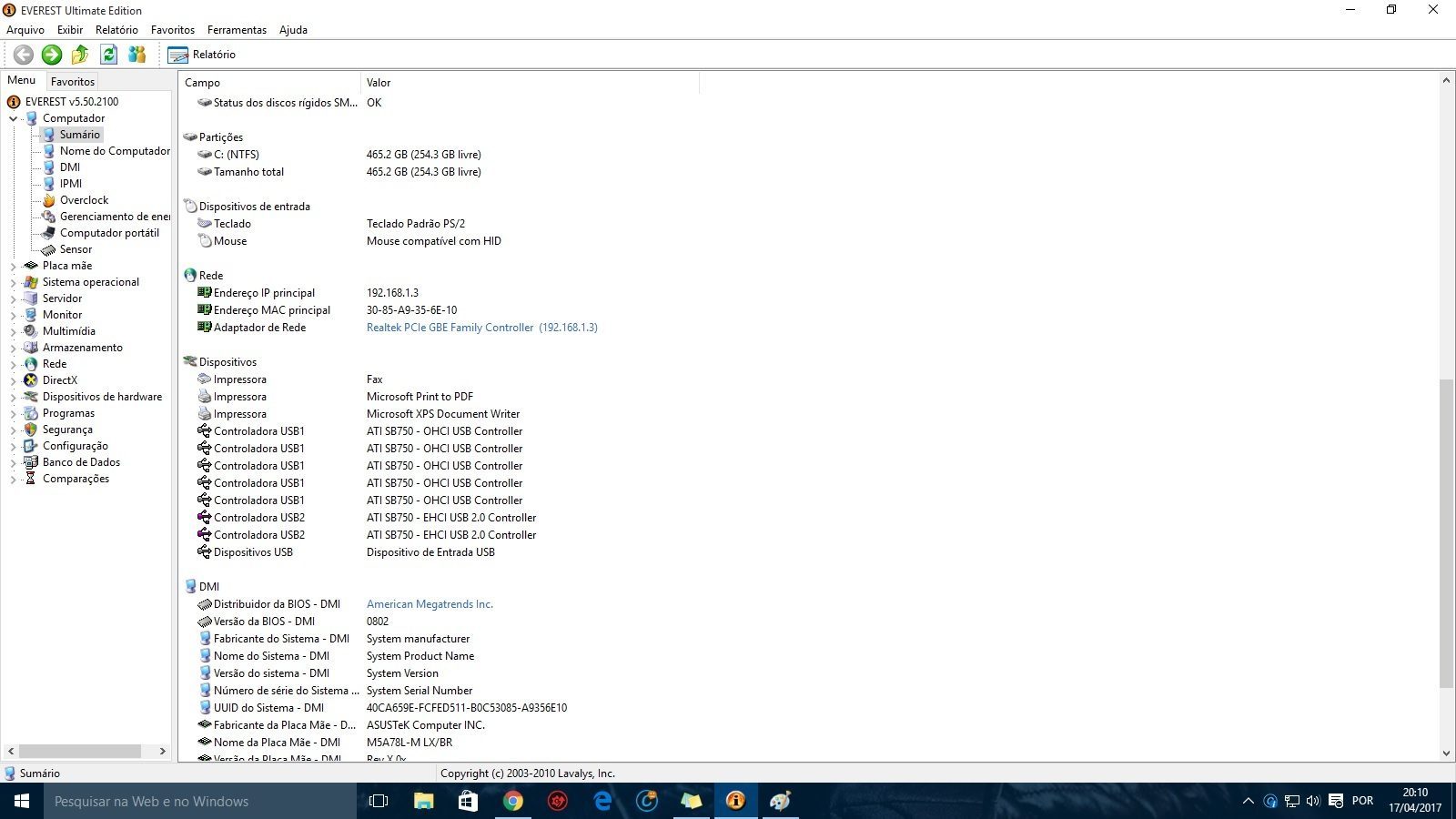Click the Segurança shield icon
This screenshot has height=819, width=1456.
(31, 430)
